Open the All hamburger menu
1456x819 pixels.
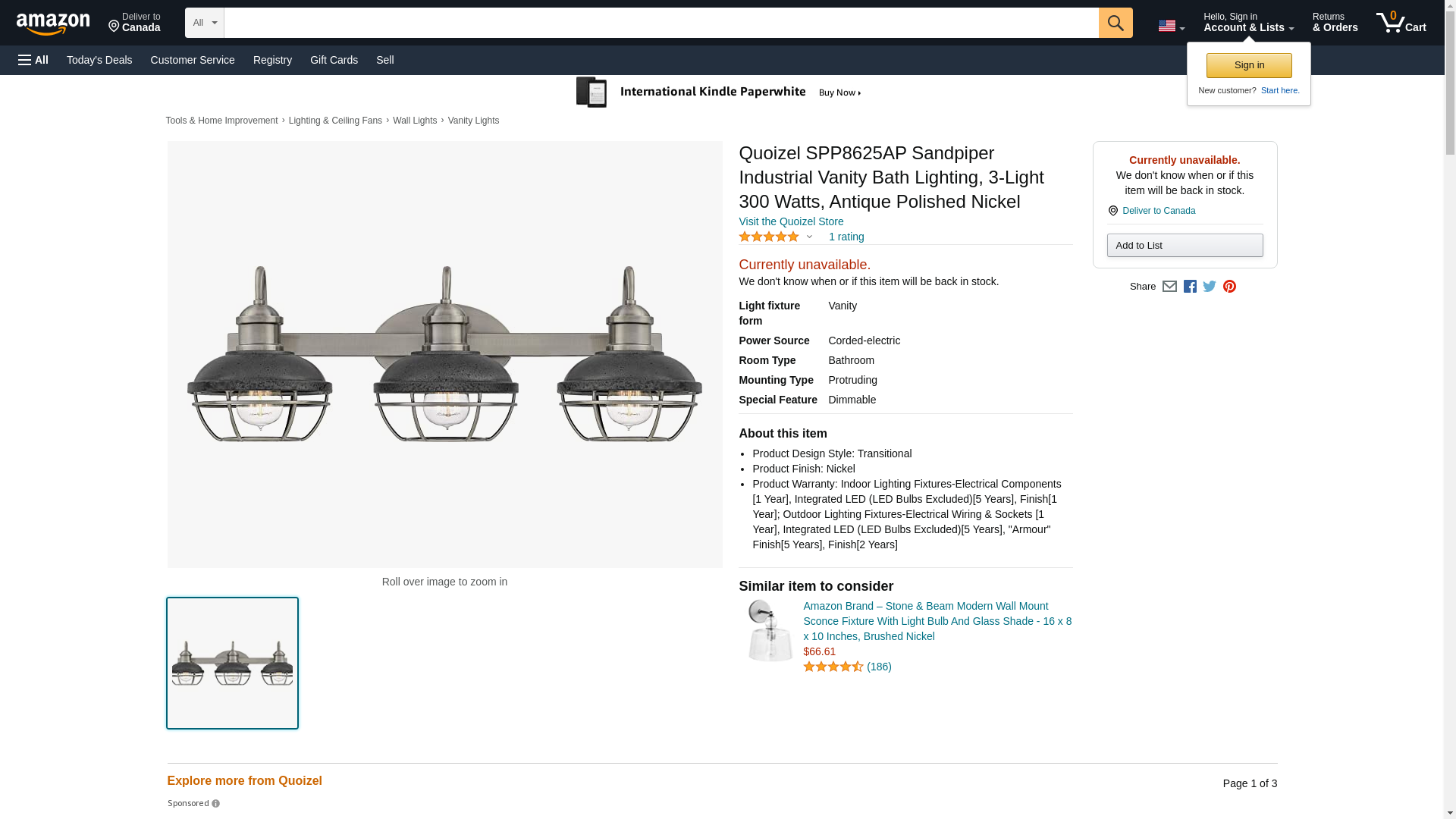[x=33, y=60]
